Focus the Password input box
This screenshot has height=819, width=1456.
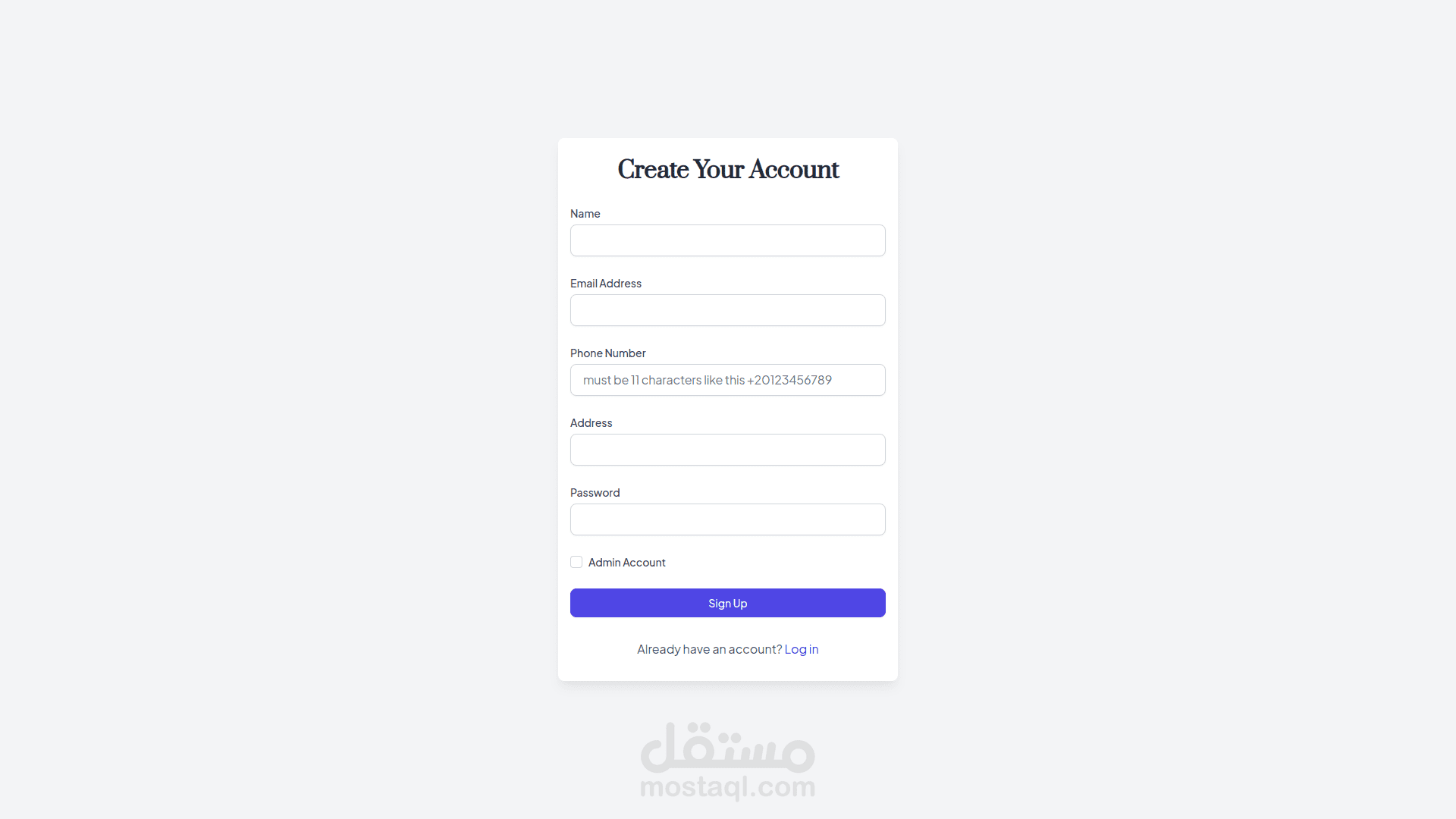click(727, 519)
